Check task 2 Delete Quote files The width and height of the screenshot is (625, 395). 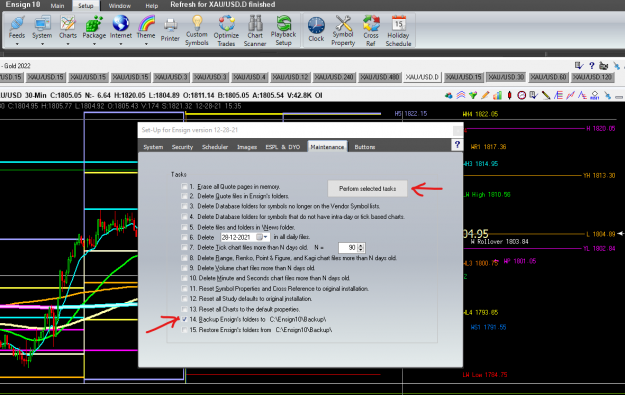(x=184, y=196)
